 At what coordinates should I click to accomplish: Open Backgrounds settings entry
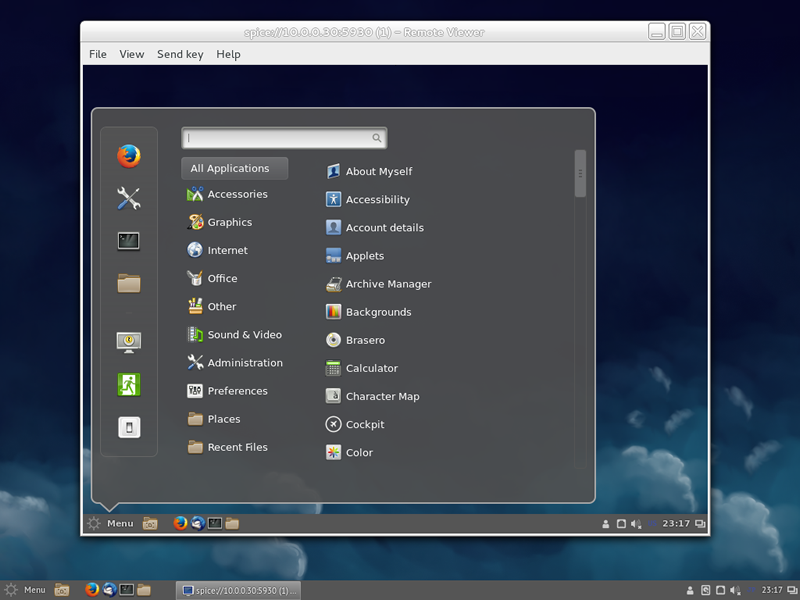(x=369, y=312)
